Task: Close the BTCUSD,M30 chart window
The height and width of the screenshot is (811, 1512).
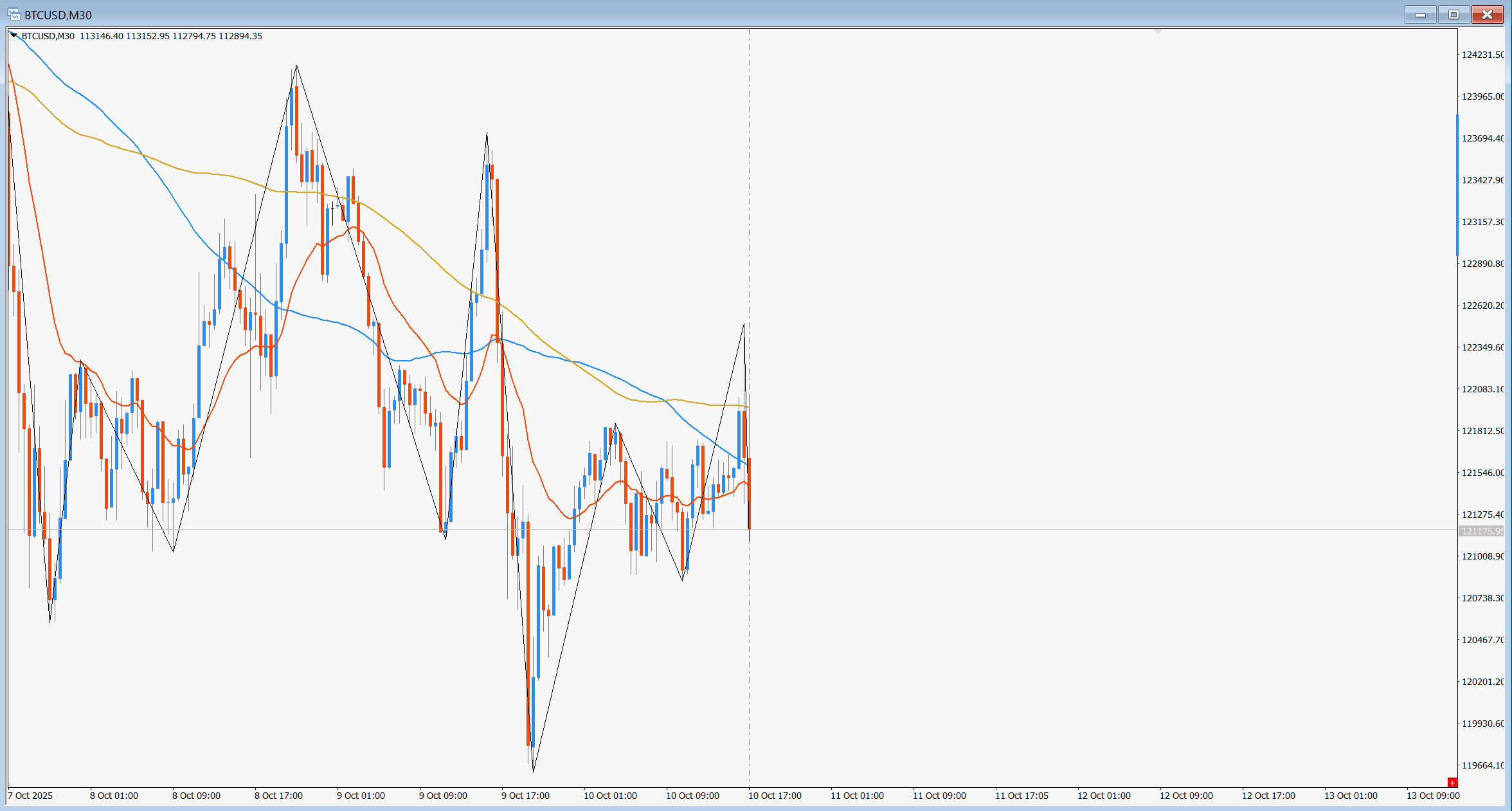Action: [1487, 14]
